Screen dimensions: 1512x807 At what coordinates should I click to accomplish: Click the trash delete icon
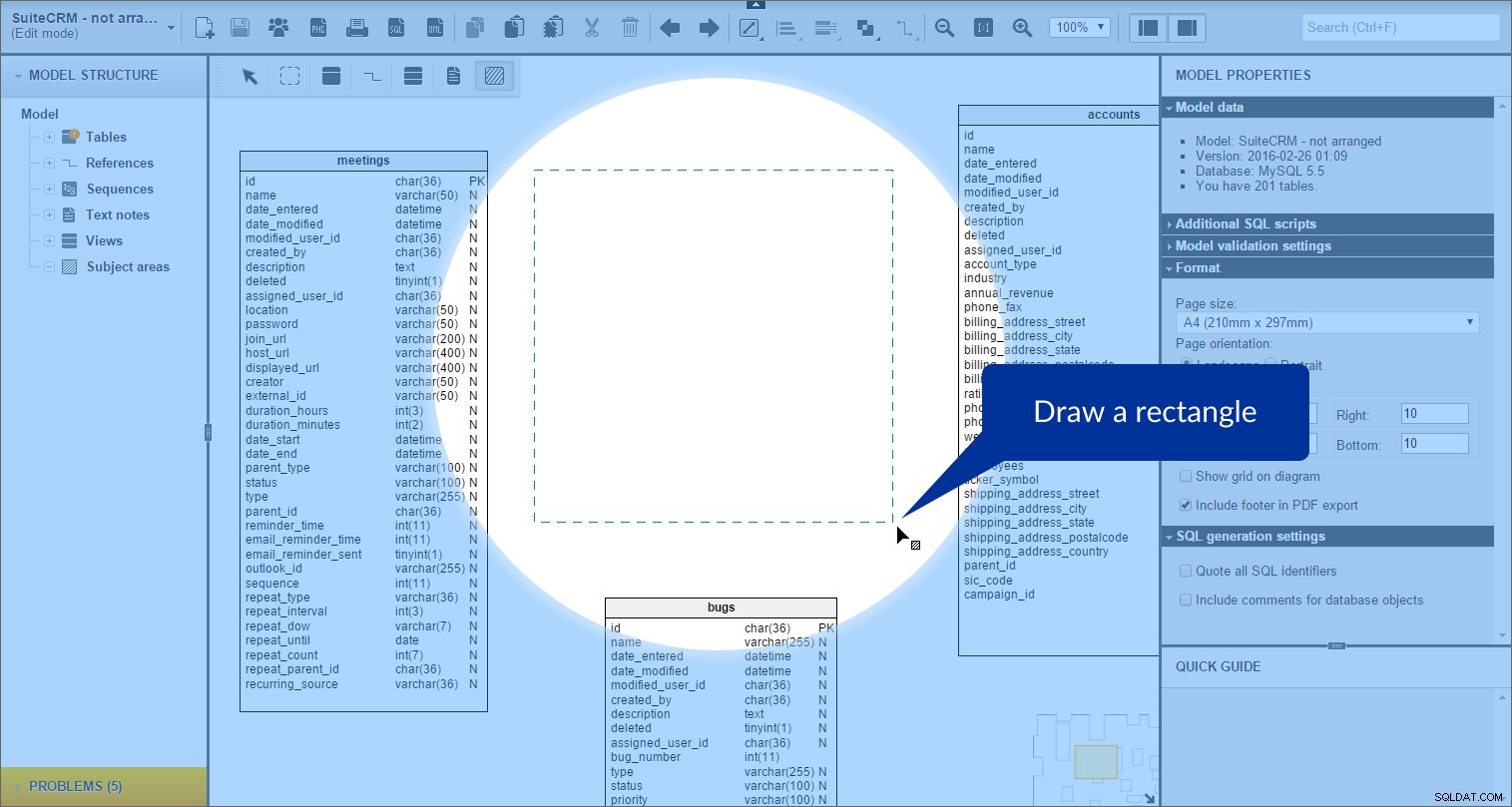point(630,28)
